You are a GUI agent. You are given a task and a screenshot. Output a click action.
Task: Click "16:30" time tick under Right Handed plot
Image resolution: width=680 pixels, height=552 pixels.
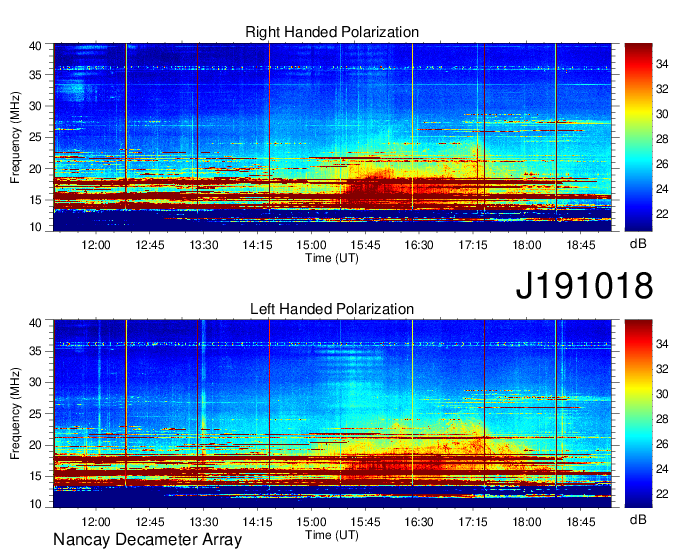(x=419, y=245)
